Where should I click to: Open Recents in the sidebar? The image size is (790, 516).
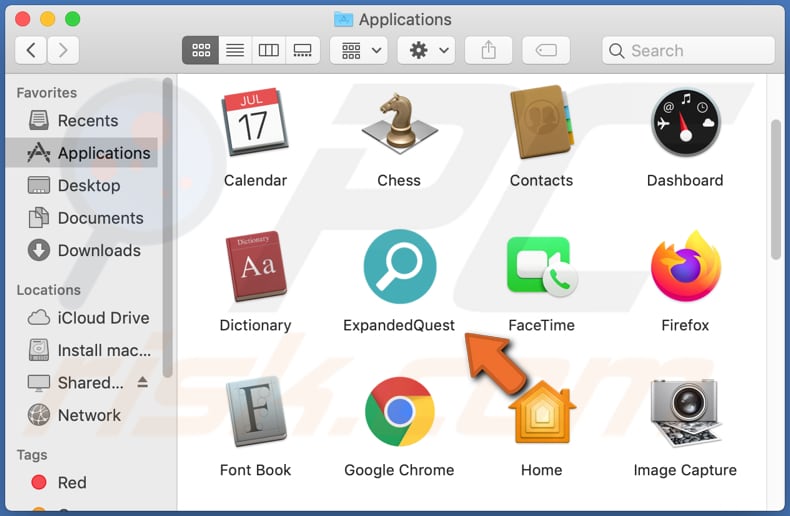83,120
